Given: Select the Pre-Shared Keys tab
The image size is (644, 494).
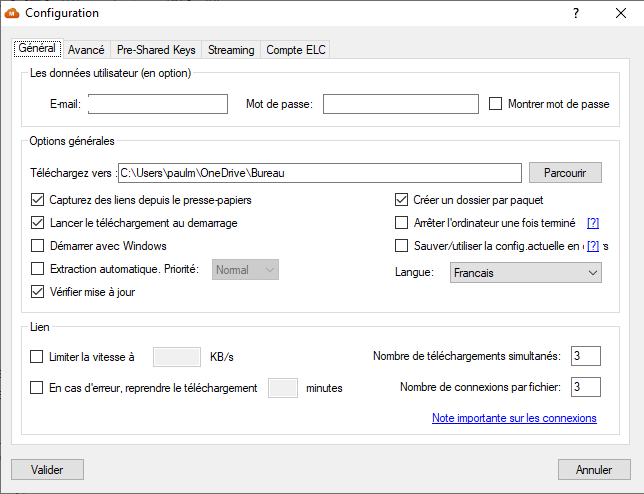Looking at the screenshot, I should coord(157,50).
